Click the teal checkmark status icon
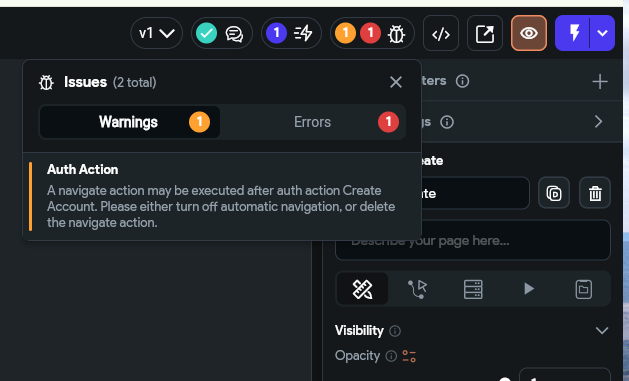The width and height of the screenshot is (629, 381). click(x=207, y=33)
